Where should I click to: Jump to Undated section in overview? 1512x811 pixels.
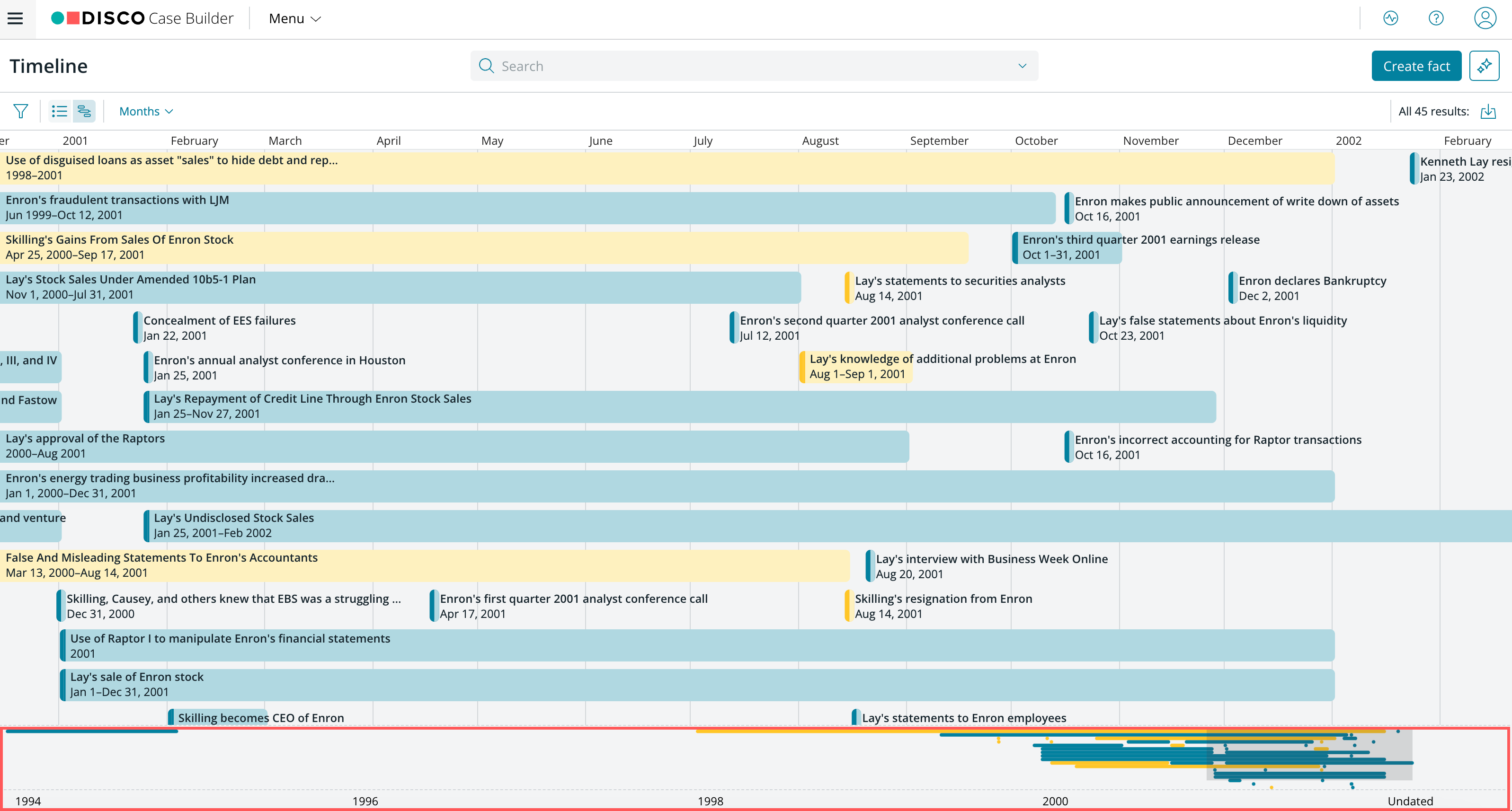pyautogui.click(x=1410, y=801)
